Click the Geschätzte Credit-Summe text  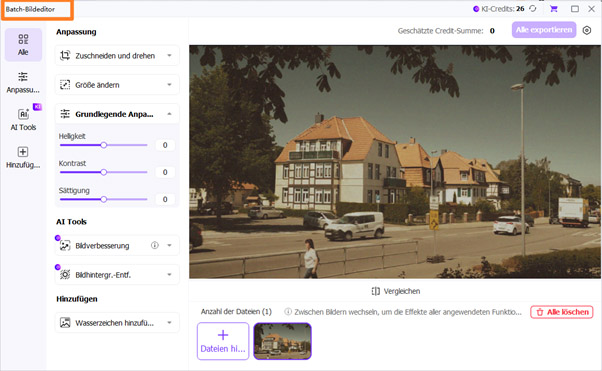440,31
